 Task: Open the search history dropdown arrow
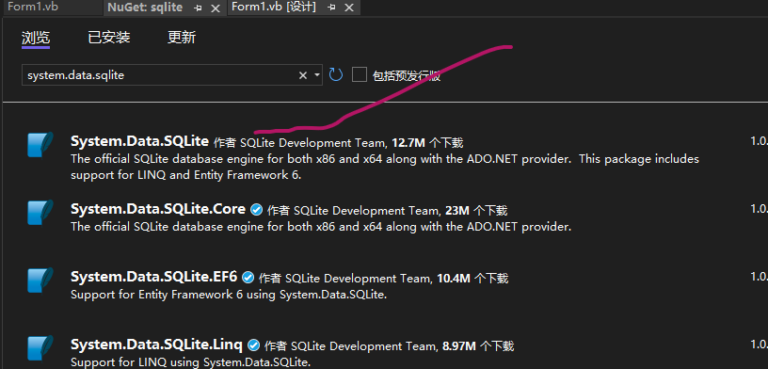(317, 75)
